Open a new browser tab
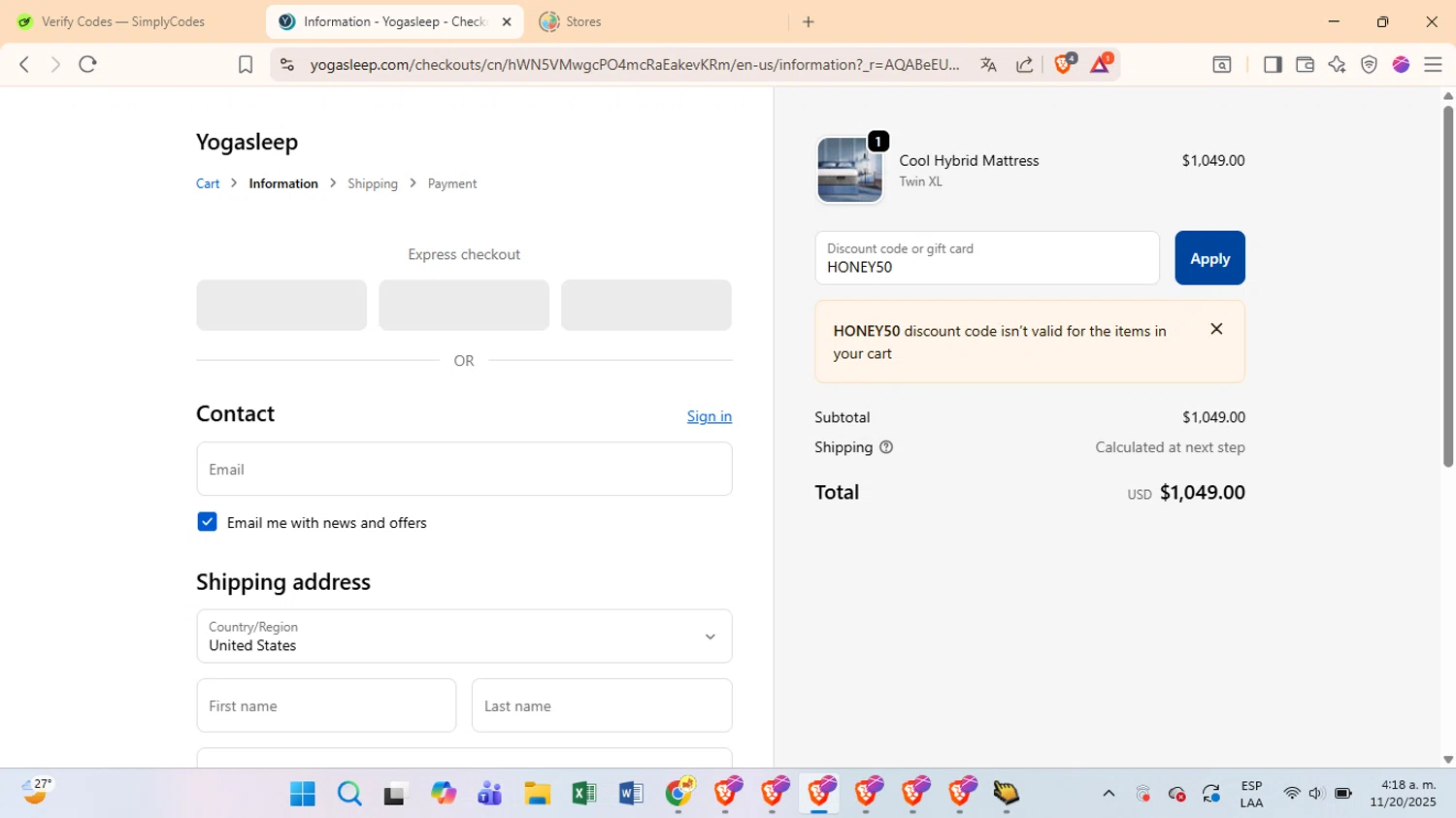 (x=809, y=21)
